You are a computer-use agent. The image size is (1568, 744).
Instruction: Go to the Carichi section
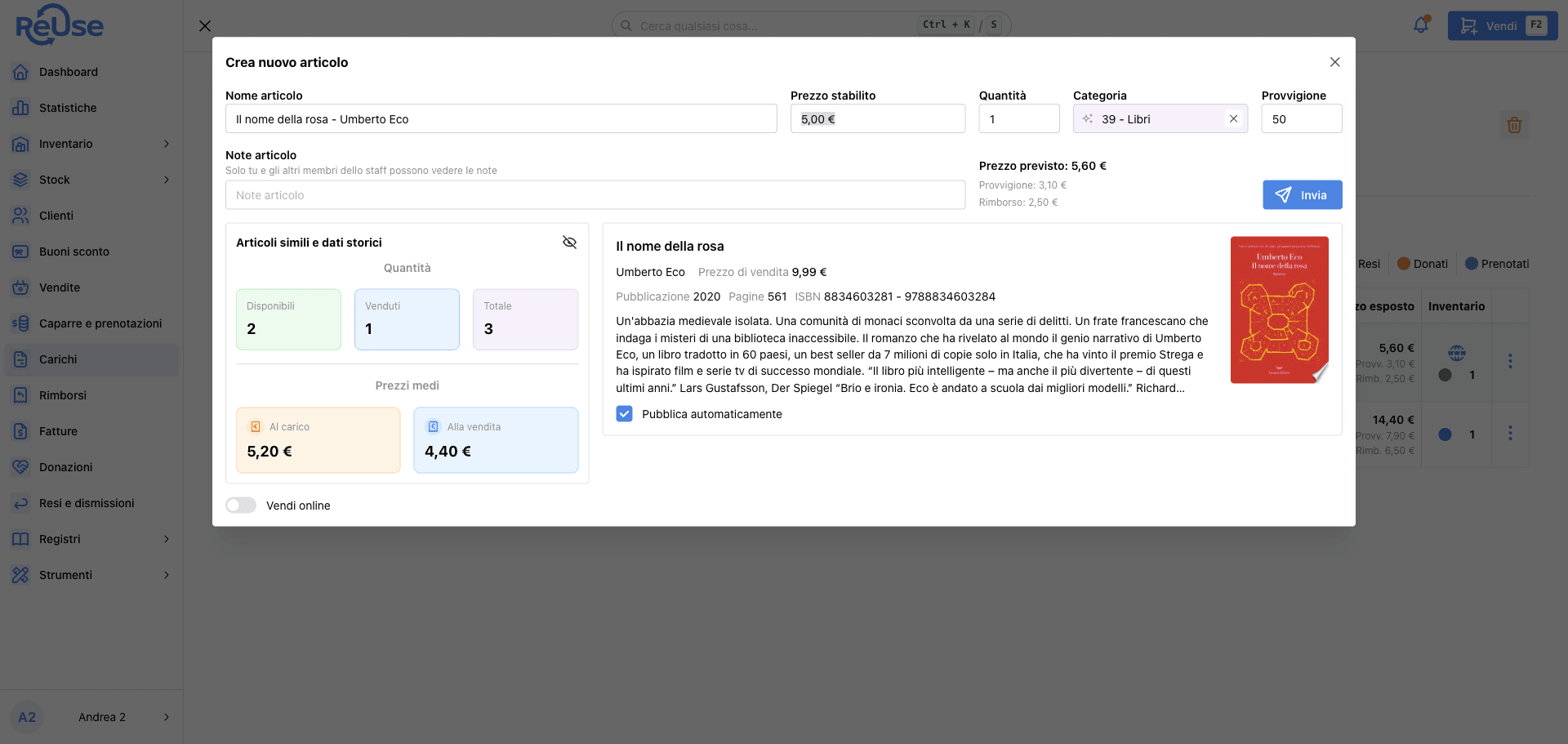[x=91, y=359]
